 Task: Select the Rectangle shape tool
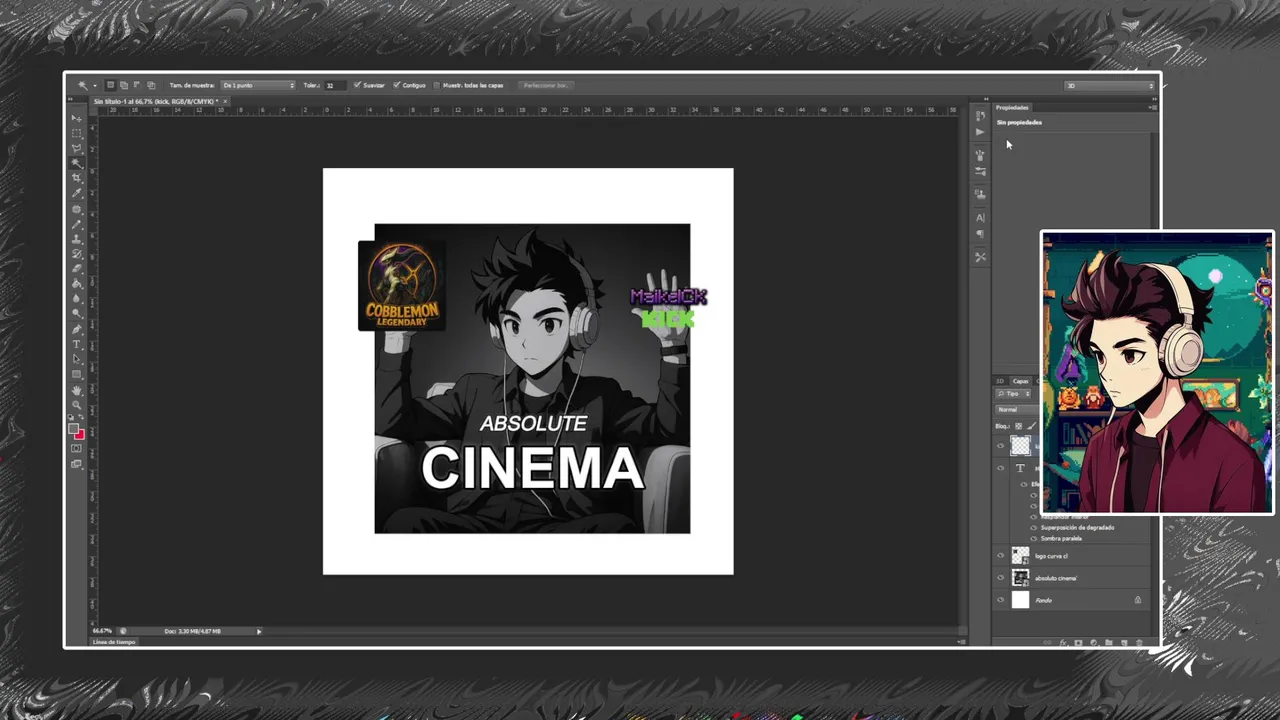pyautogui.click(x=76, y=374)
